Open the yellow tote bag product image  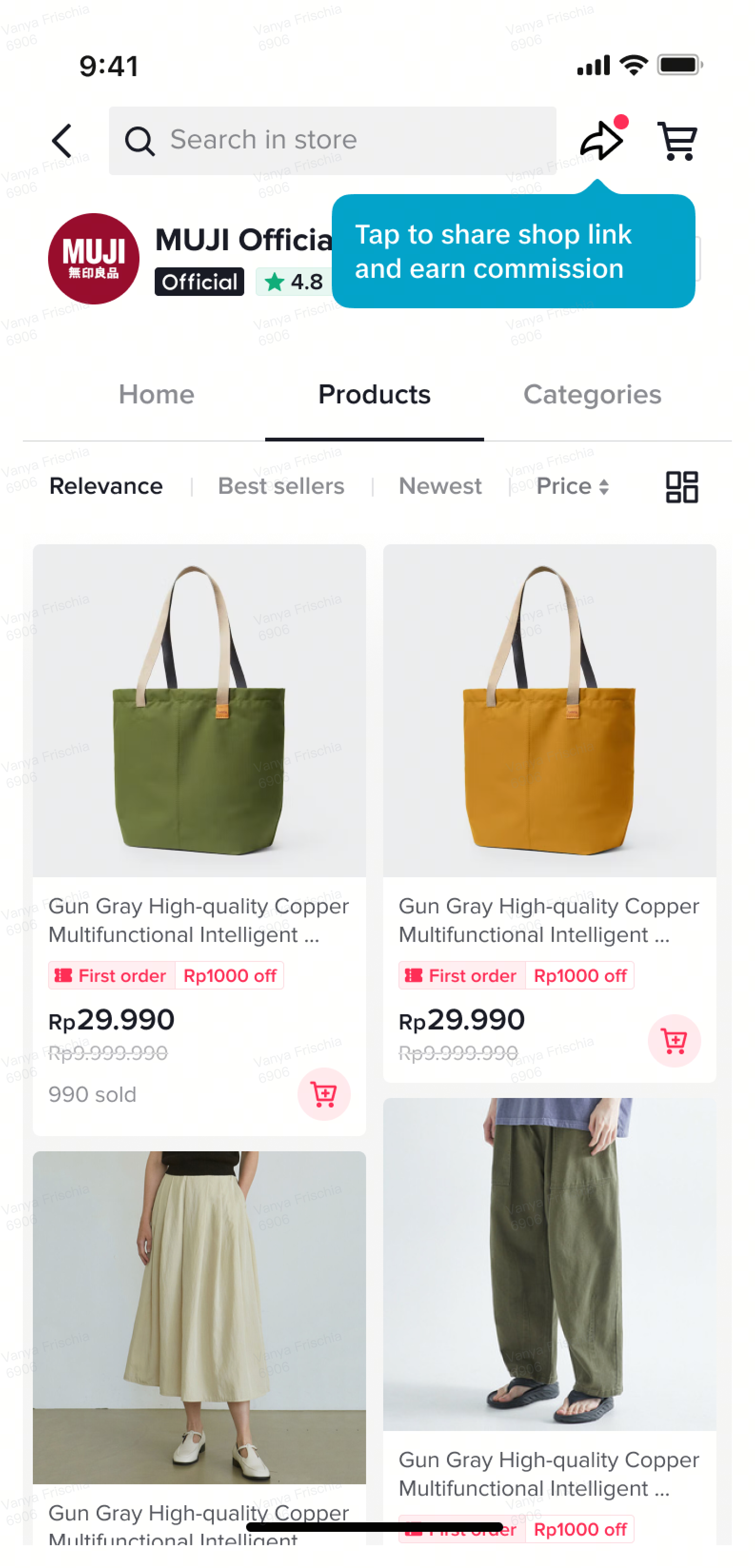coord(549,710)
